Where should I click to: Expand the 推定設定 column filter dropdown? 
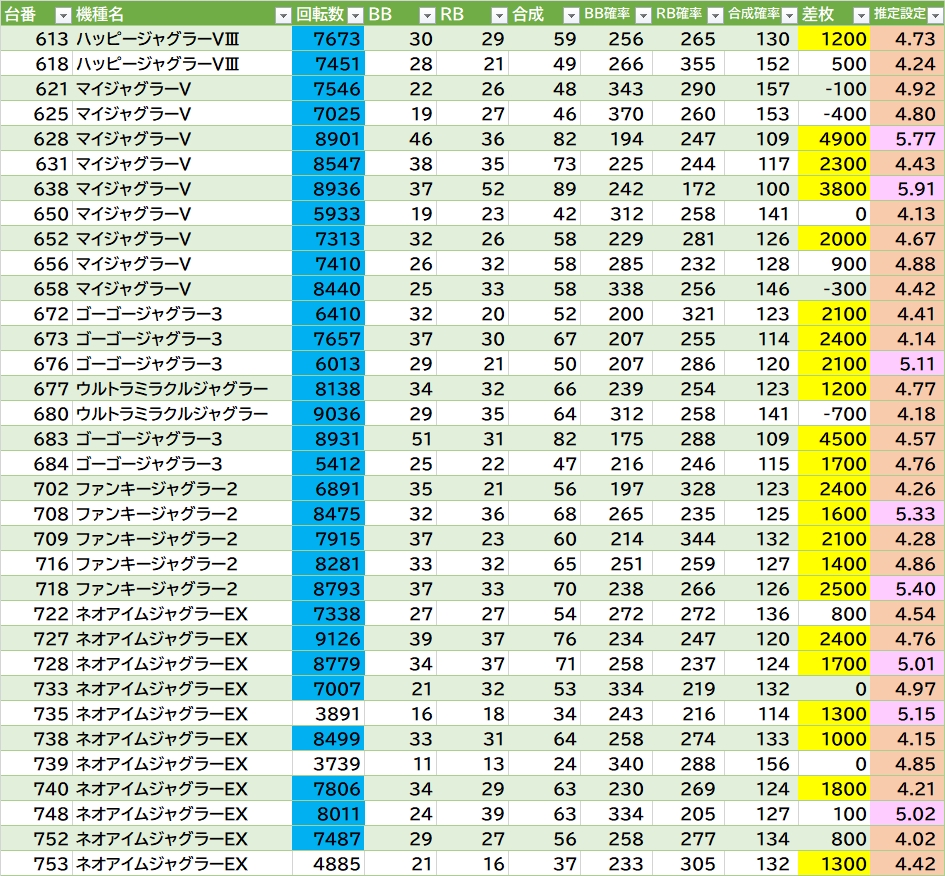934,15
